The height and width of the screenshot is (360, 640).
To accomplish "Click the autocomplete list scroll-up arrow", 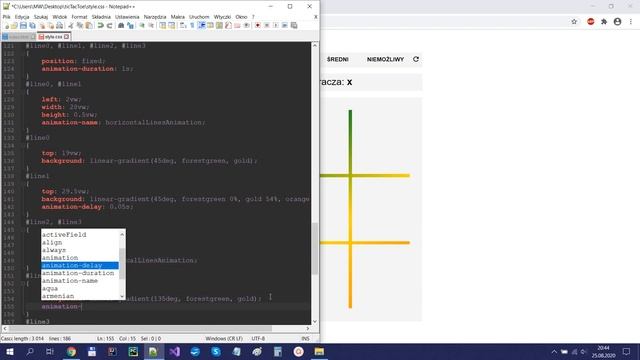I will 122,234.
